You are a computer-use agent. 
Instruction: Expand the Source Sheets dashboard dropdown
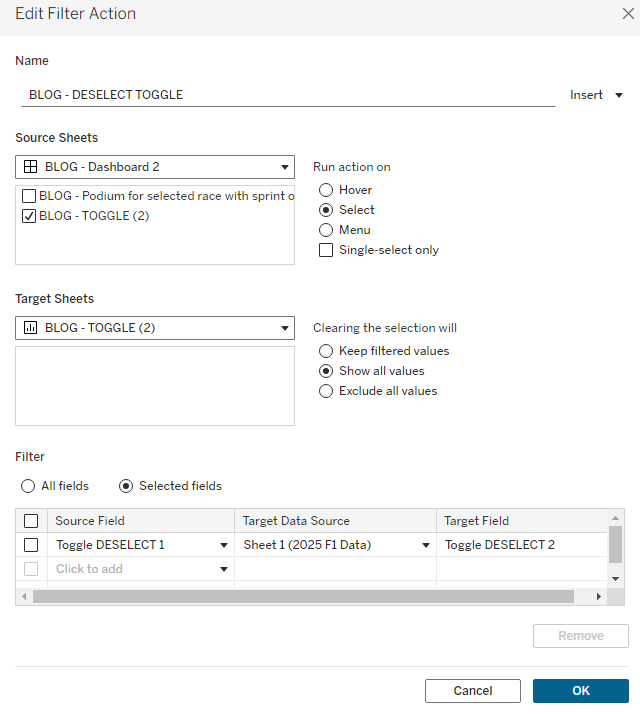coord(284,167)
